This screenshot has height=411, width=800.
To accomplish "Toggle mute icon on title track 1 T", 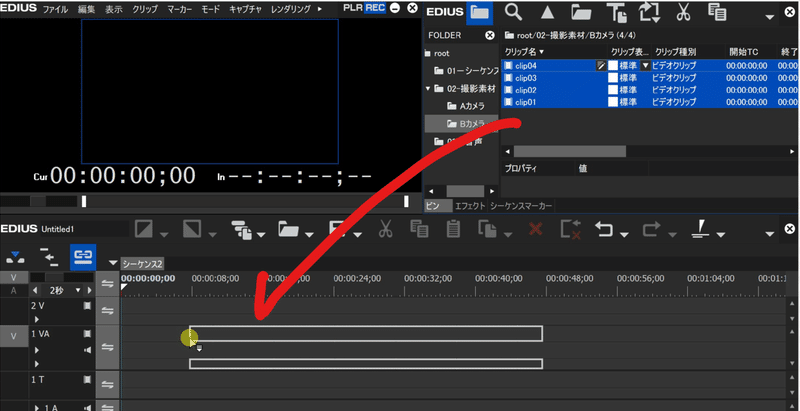I will tap(87, 379).
